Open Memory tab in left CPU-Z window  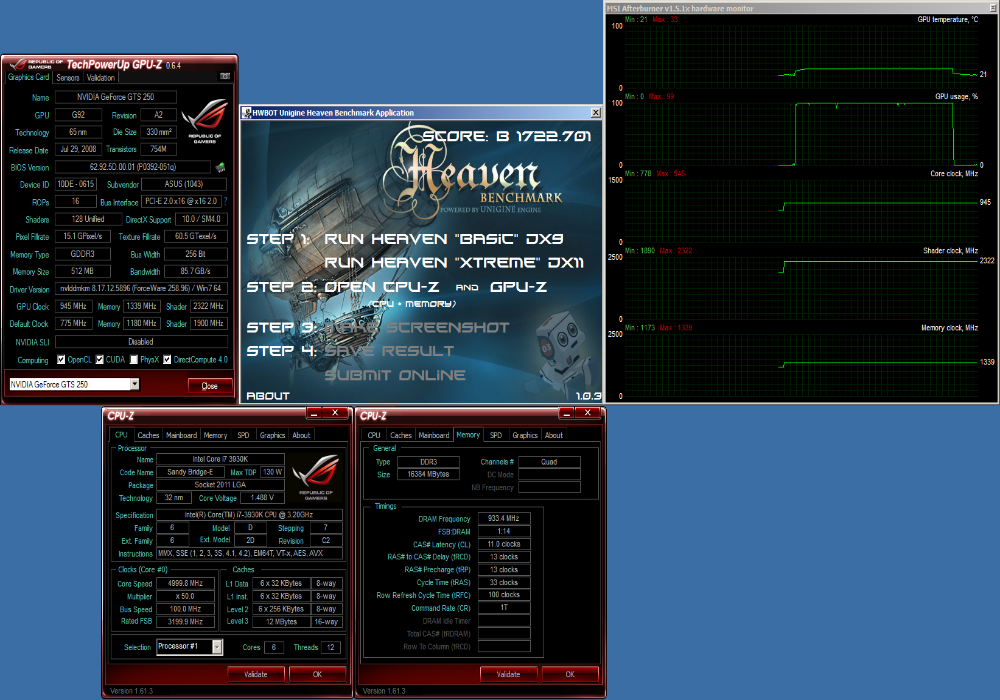click(x=215, y=435)
